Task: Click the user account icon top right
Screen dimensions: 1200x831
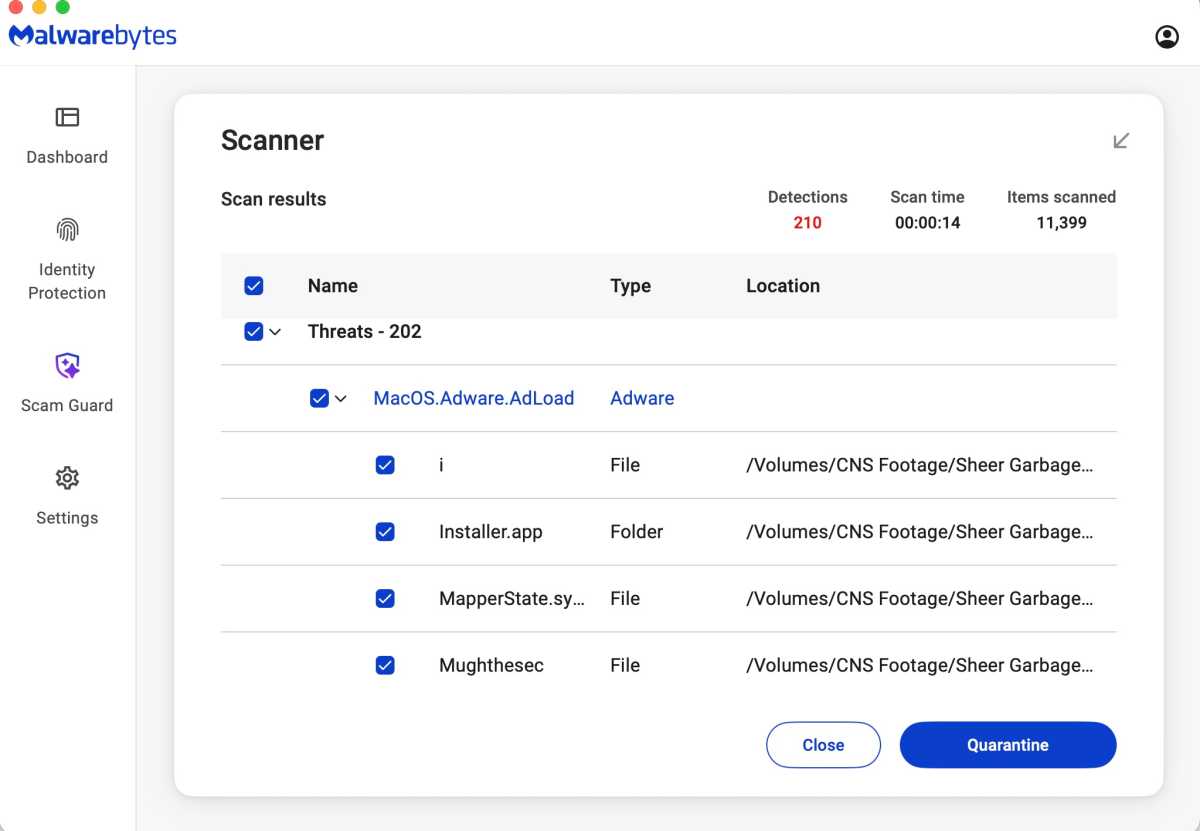Action: click(1166, 36)
